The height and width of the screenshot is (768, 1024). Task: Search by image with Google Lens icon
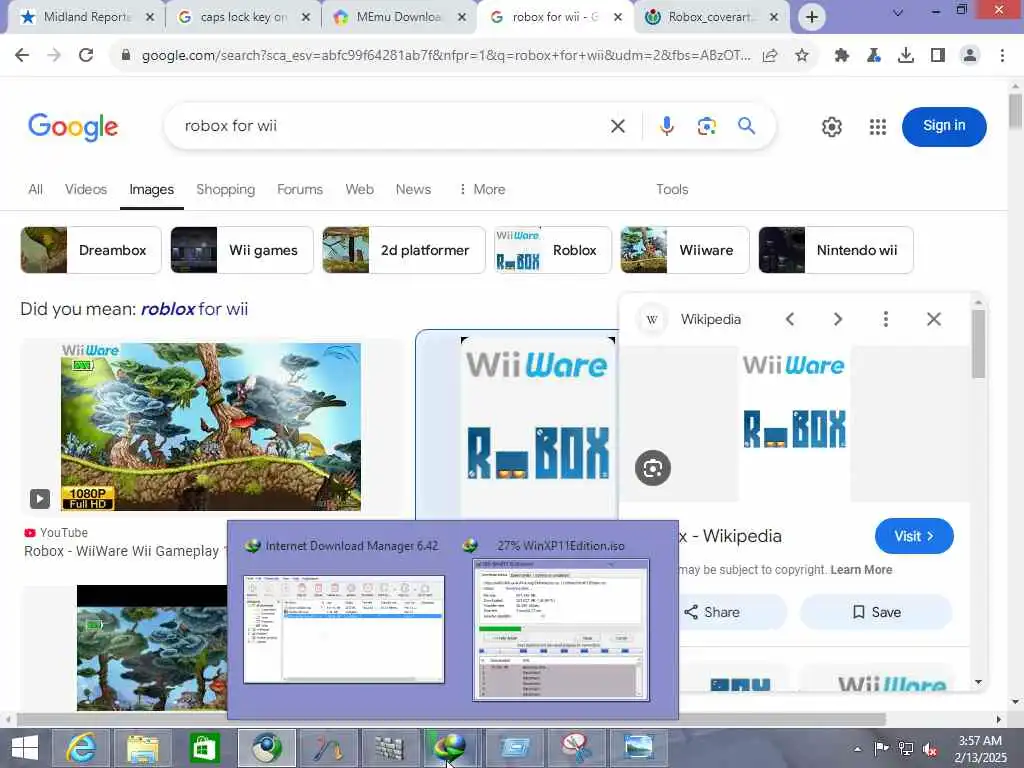tap(707, 126)
